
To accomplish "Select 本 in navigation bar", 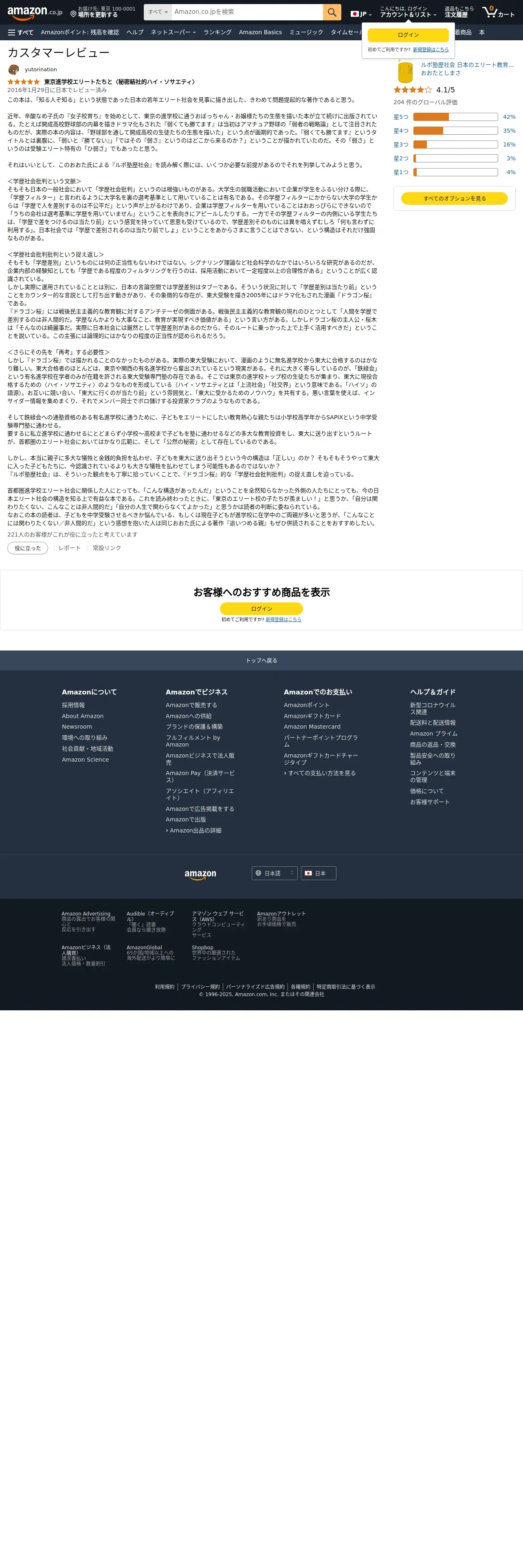I will click(481, 32).
